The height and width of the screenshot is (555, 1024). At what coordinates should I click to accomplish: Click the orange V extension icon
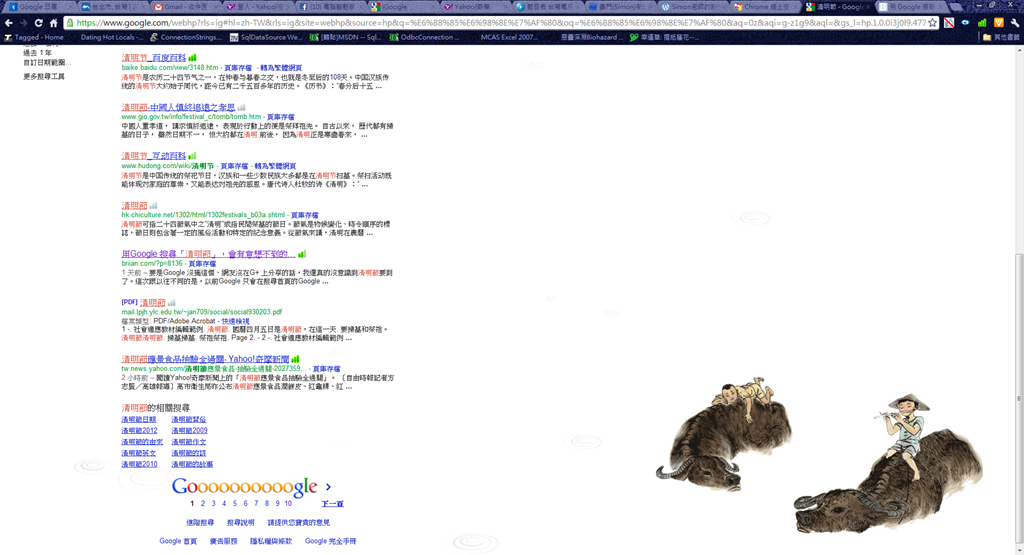coord(998,23)
